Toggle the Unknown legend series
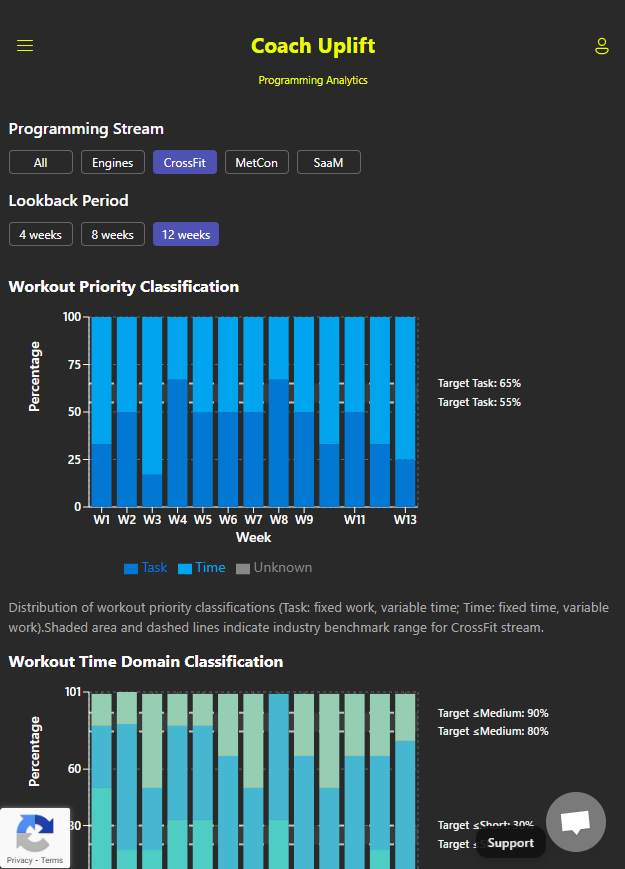 coord(274,568)
